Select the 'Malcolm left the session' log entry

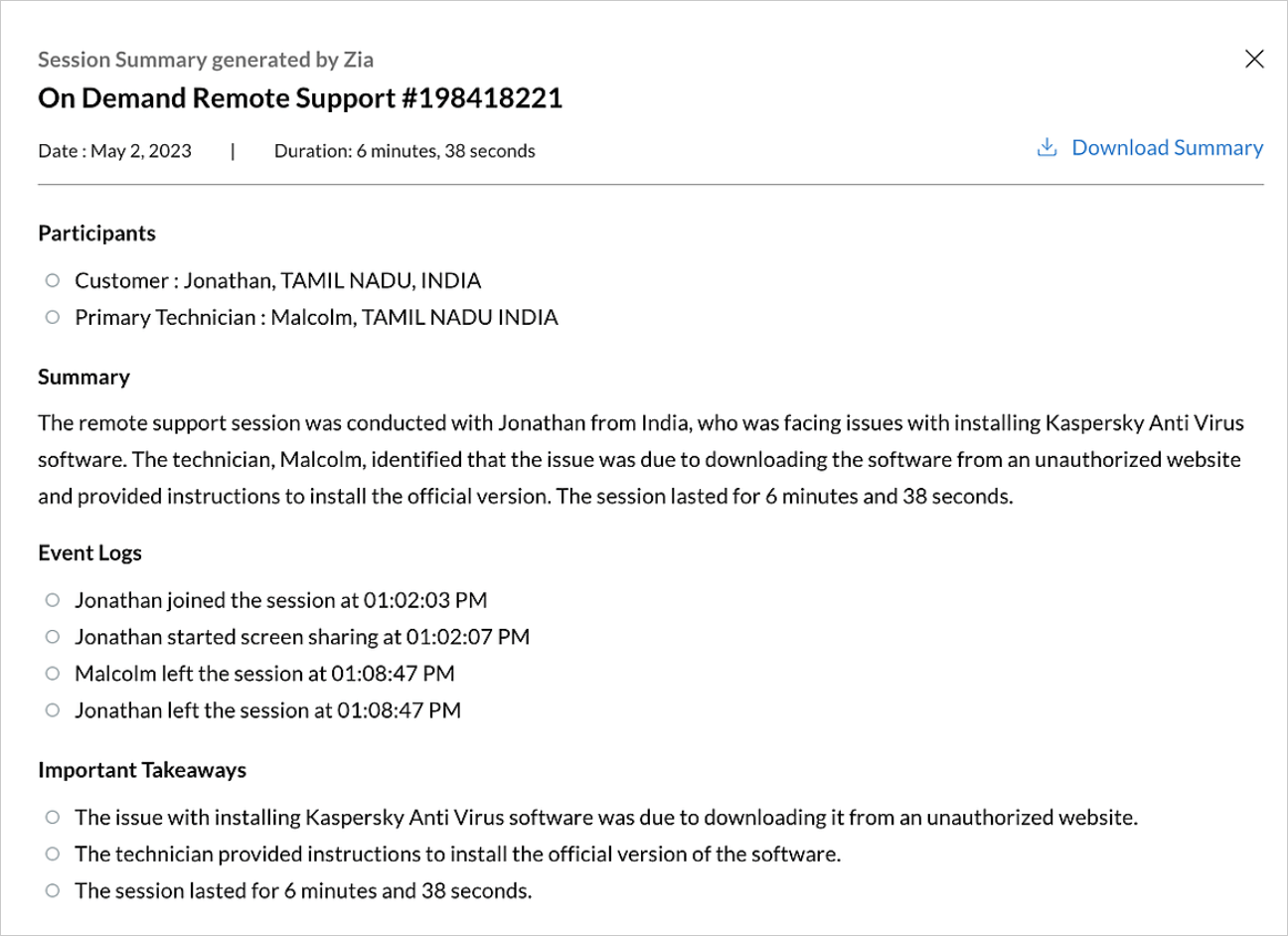[x=264, y=674]
